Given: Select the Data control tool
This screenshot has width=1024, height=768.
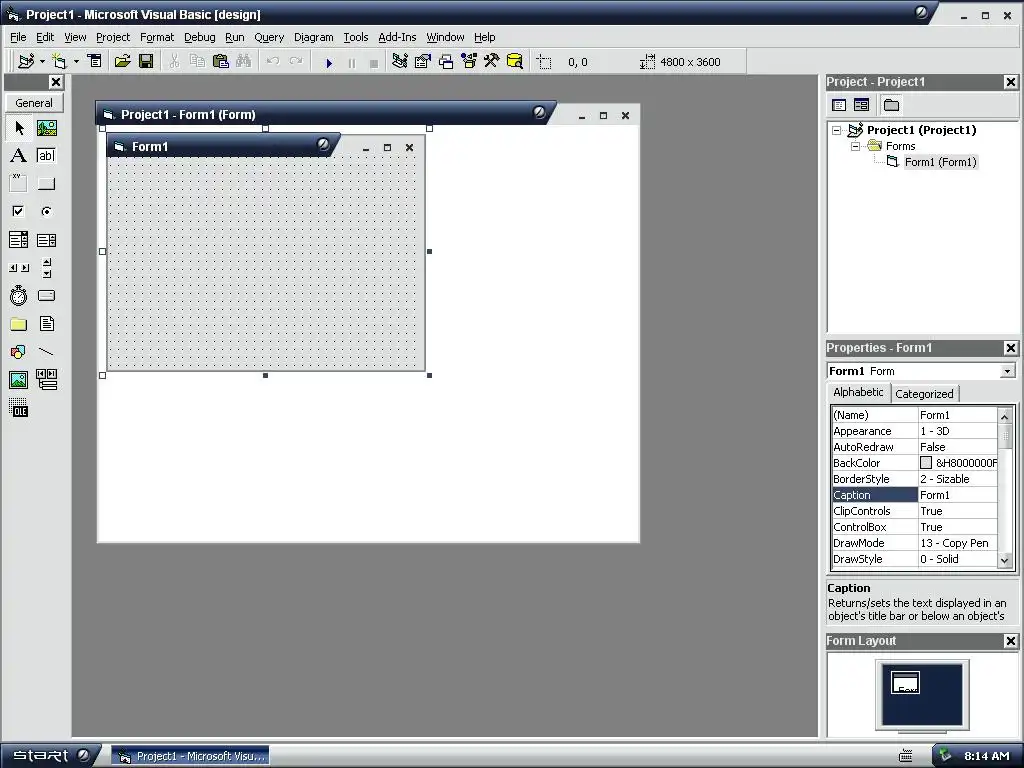Looking at the screenshot, I should click(46, 379).
